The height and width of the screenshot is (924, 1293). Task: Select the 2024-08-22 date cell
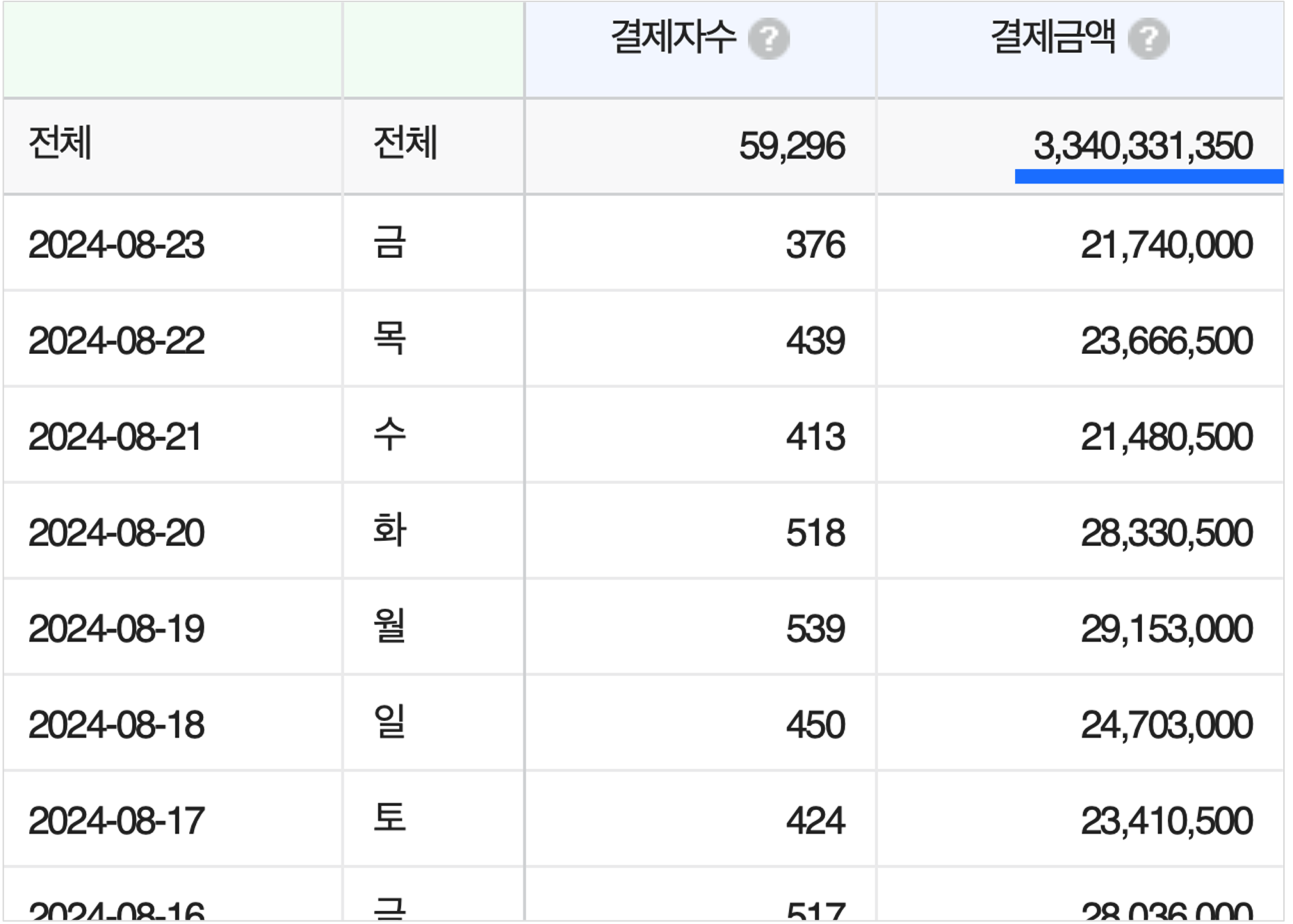click(116, 341)
